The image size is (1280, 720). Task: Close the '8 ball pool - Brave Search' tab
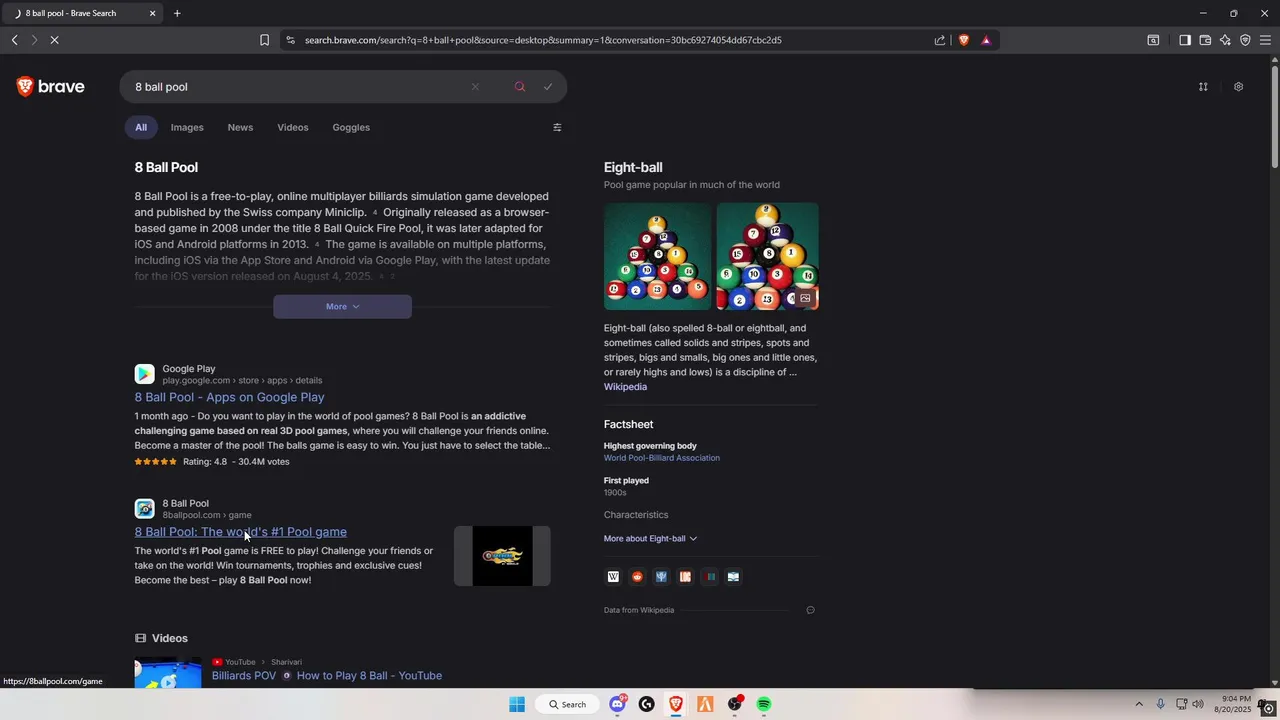pyautogui.click(x=152, y=13)
